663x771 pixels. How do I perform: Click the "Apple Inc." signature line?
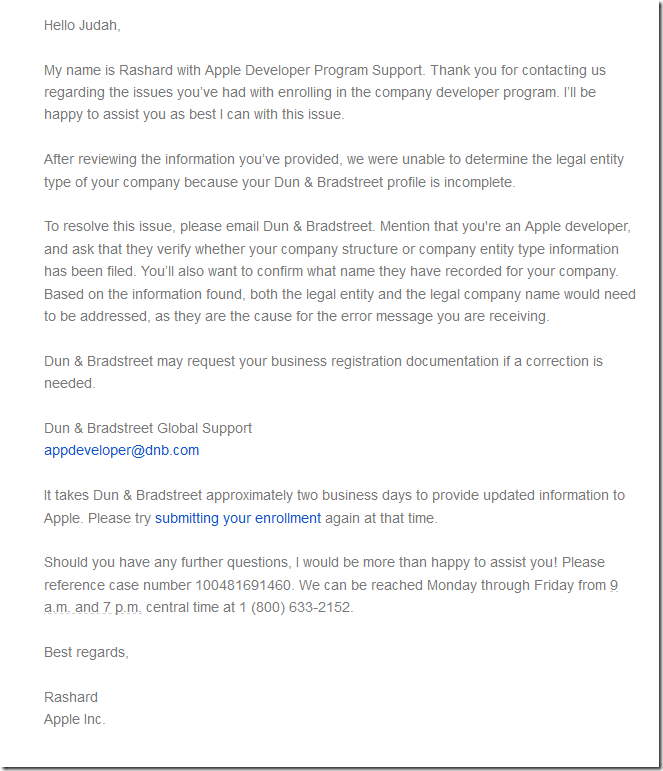[74, 719]
